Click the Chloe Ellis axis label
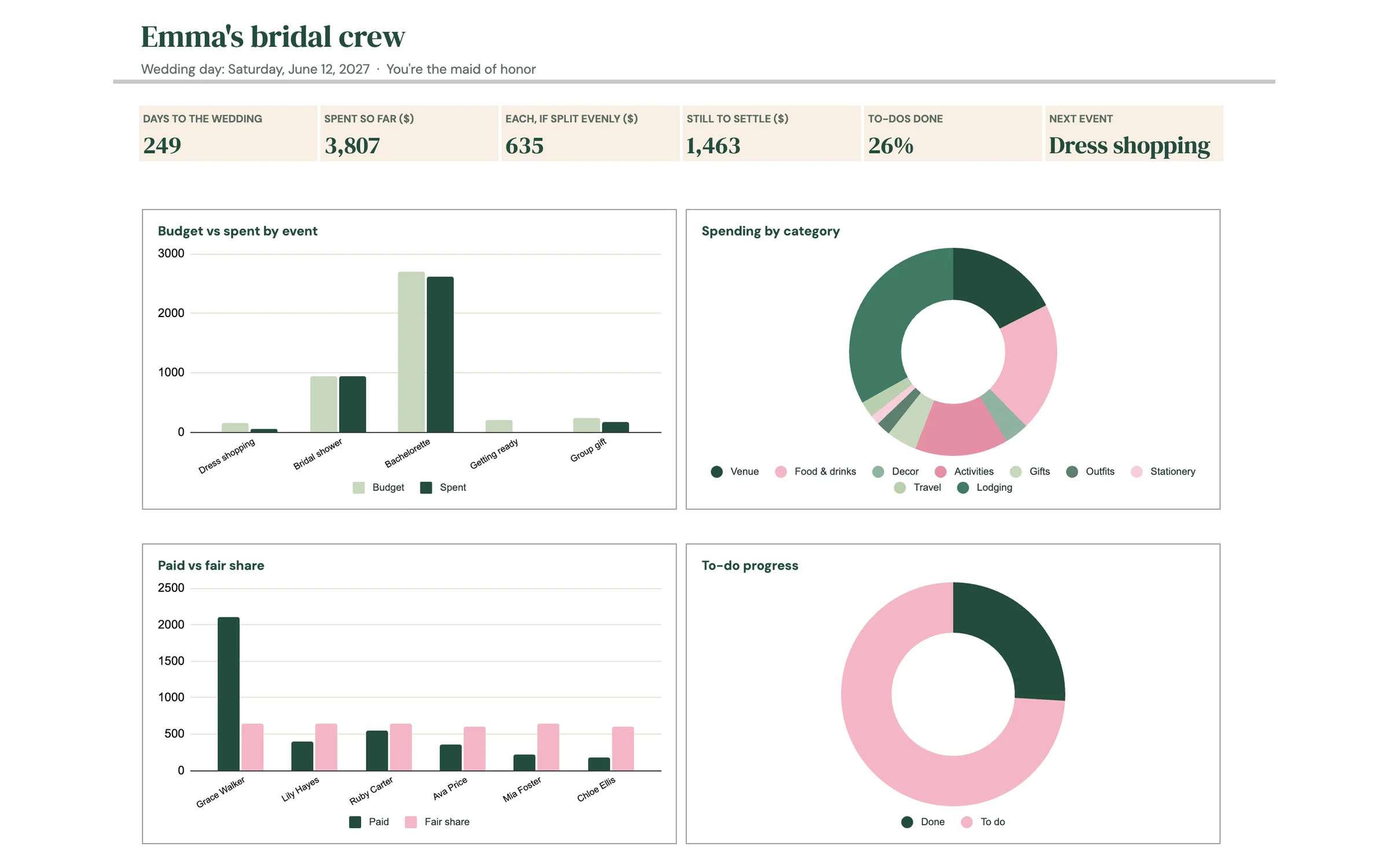This screenshot has width=1389, height=868. coord(597,790)
